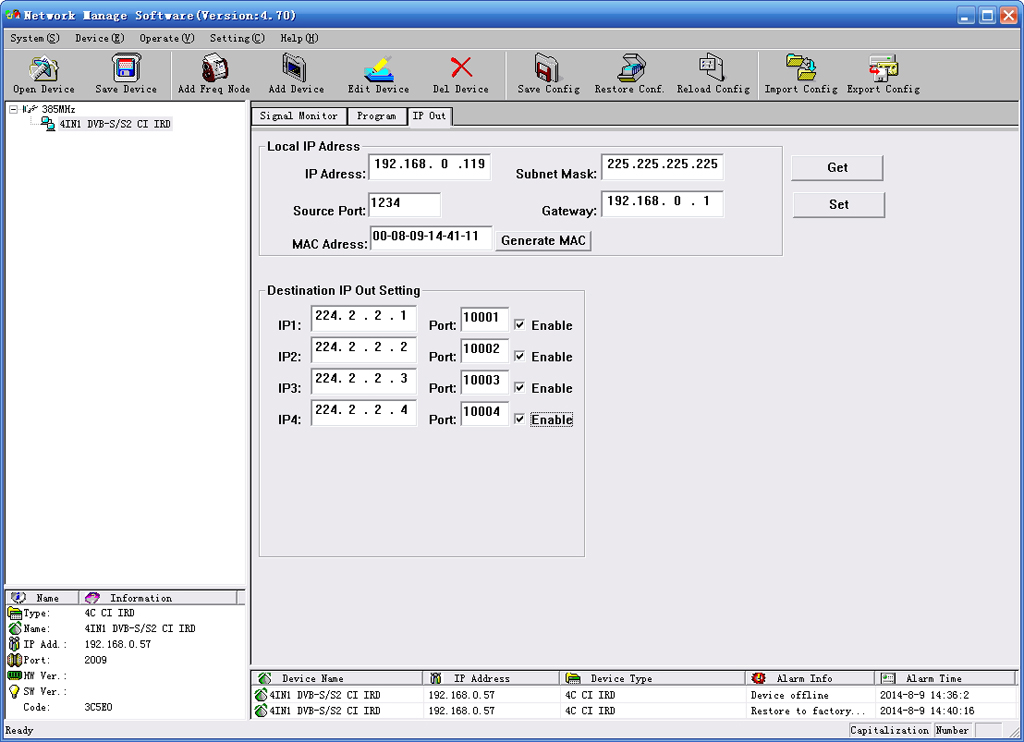
Task: Click the Alarm Info column header
Action: (x=810, y=679)
